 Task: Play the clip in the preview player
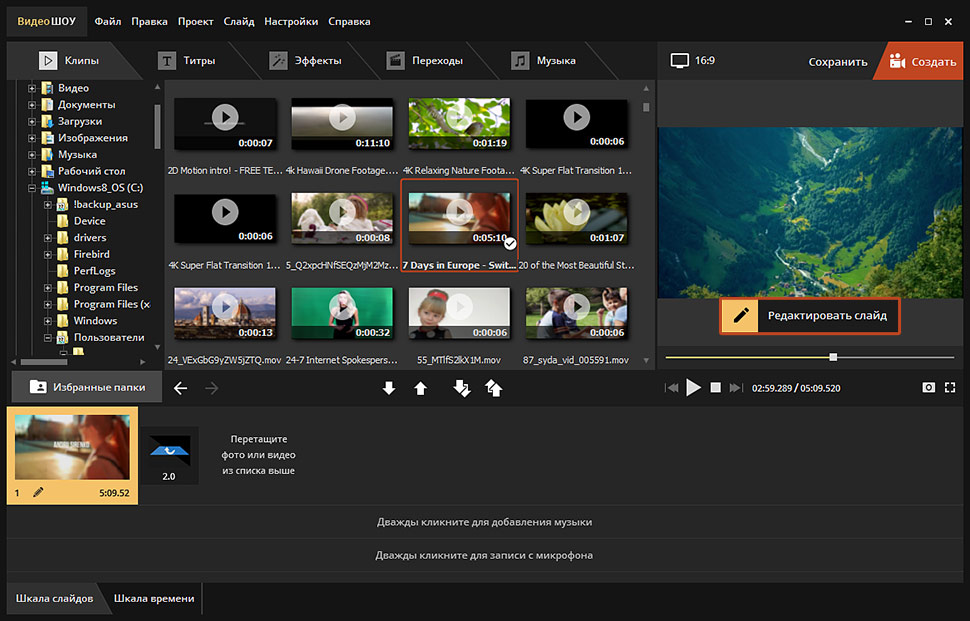pos(693,388)
